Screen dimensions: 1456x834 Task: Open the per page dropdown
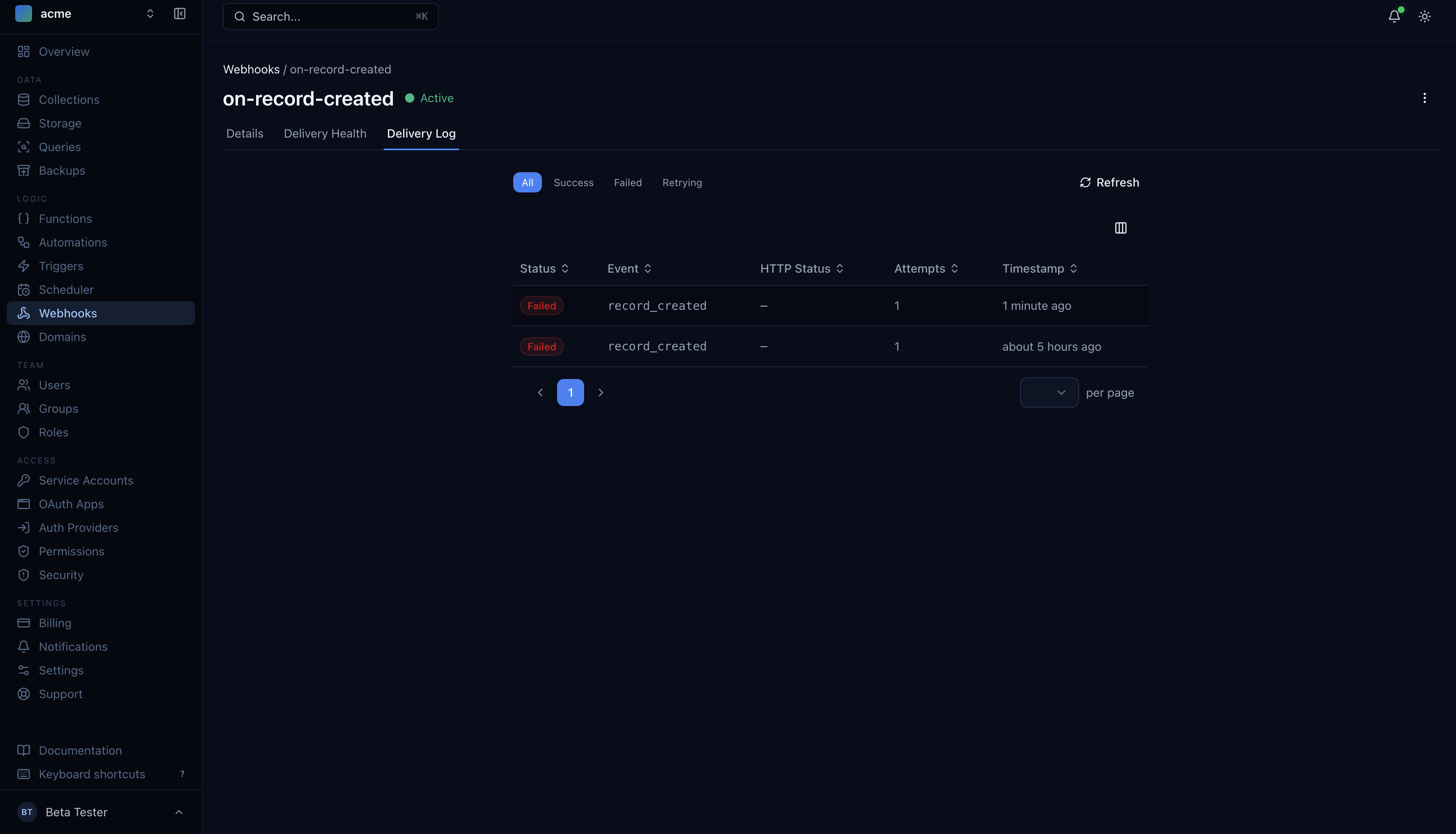[1048, 393]
